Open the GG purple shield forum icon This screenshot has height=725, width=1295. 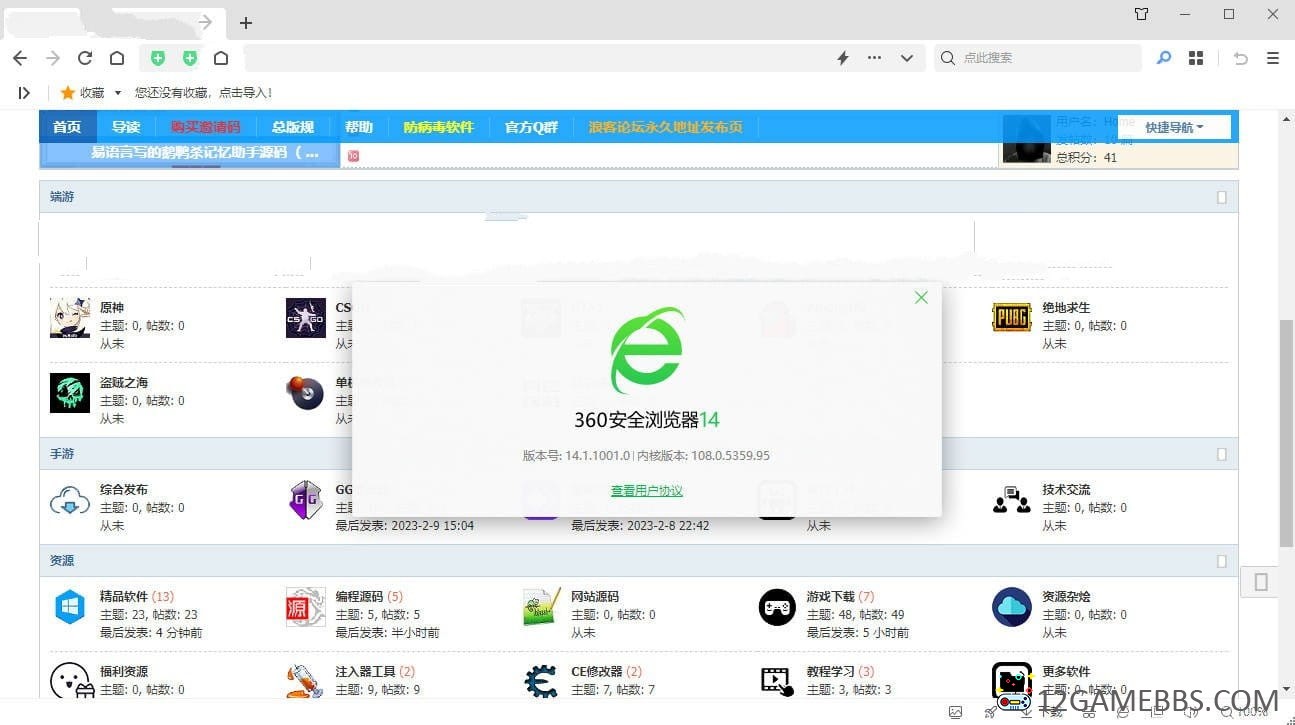[306, 500]
